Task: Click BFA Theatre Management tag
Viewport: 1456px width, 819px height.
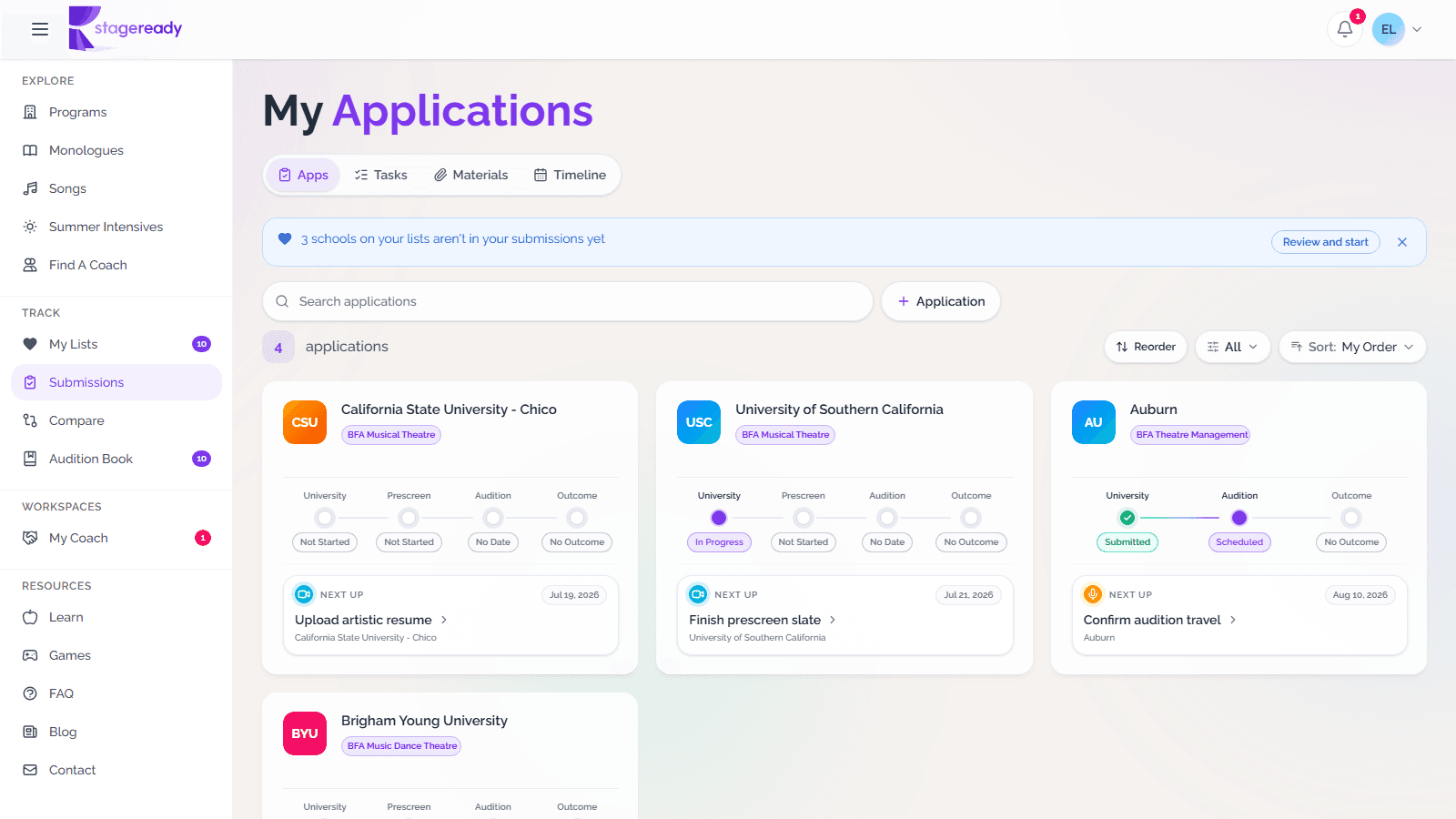Action: pyautogui.click(x=1191, y=435)
